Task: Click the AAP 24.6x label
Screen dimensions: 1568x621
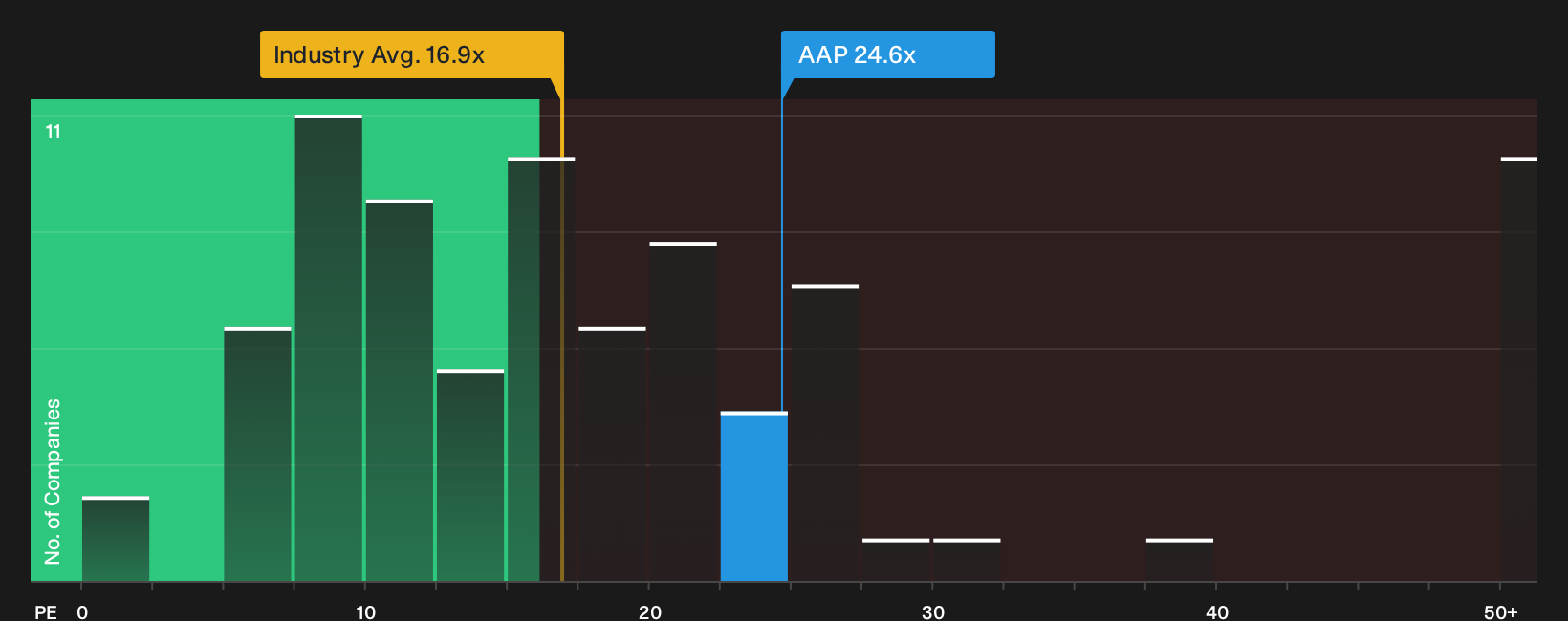Action: [x=888, y=54]
